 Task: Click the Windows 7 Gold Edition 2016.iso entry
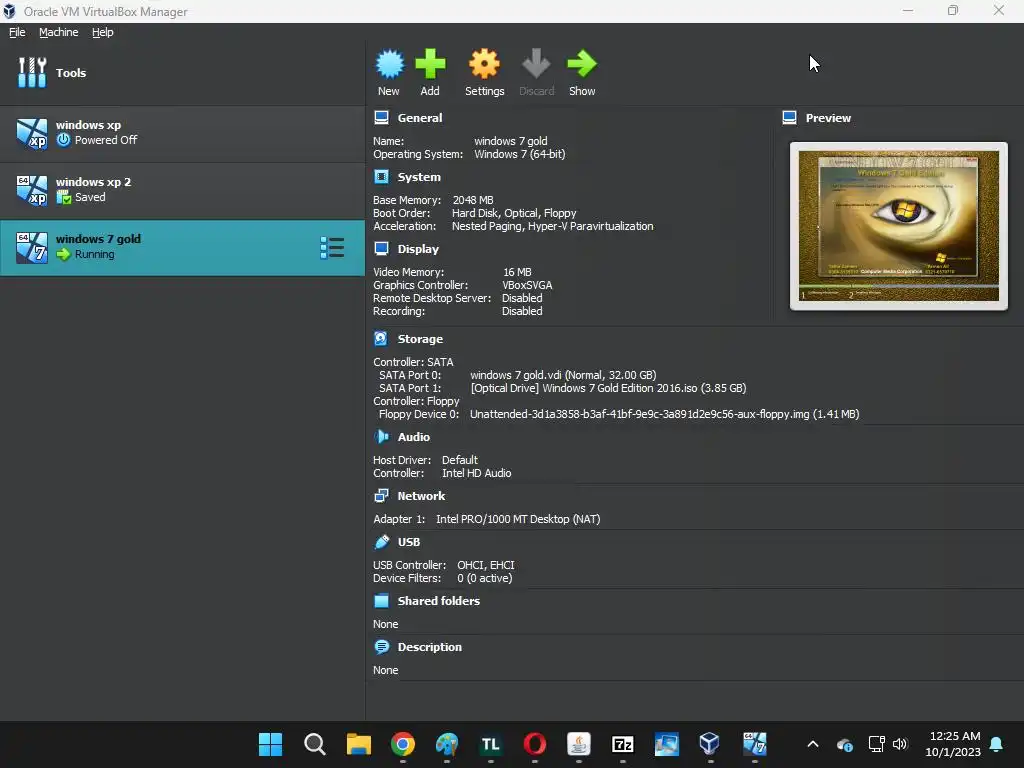(x=608, y=388)
